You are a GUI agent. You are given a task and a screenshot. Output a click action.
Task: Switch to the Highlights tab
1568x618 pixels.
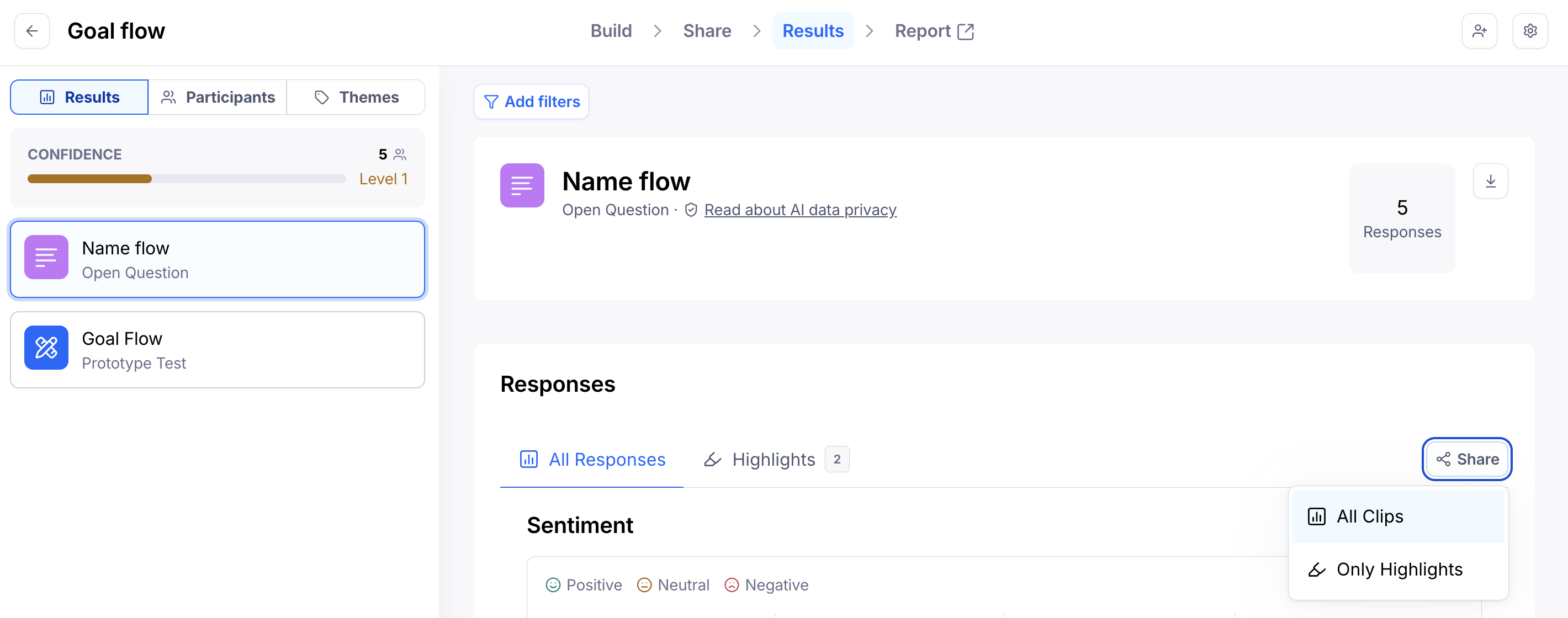pyautogui.click(x=774, y=459)
